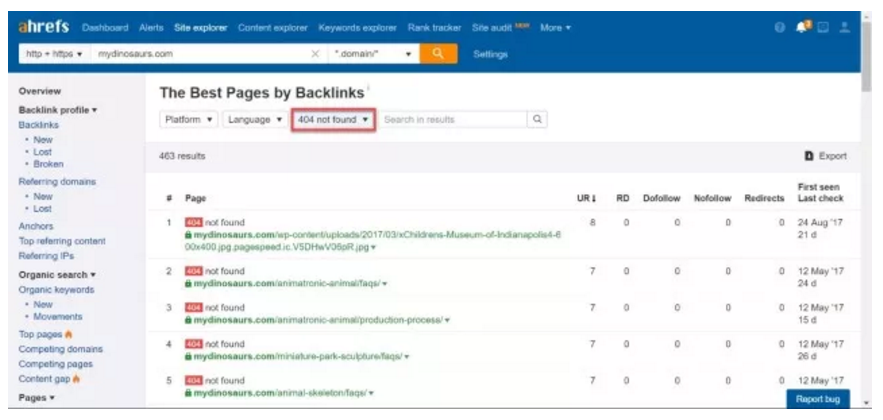Sort by the RD column header

[622, 198]
